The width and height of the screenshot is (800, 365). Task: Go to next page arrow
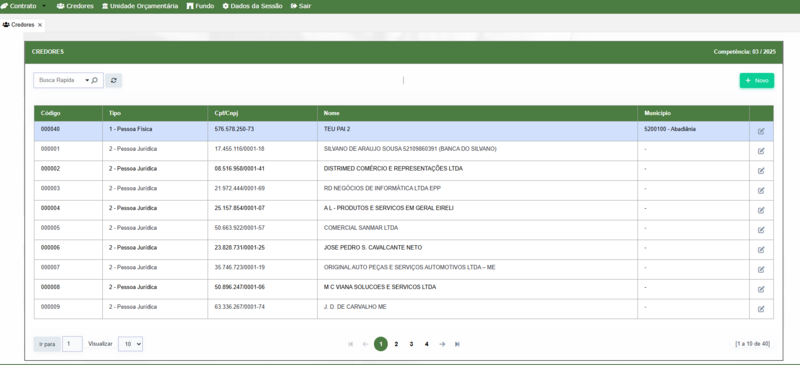click(x=442, y=344)
